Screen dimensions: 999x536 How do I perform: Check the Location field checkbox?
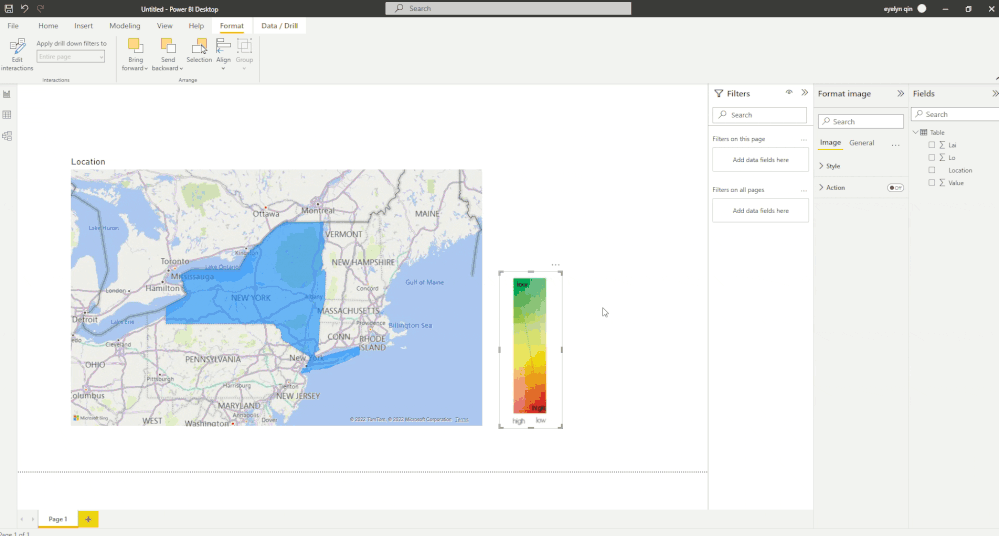931,170
